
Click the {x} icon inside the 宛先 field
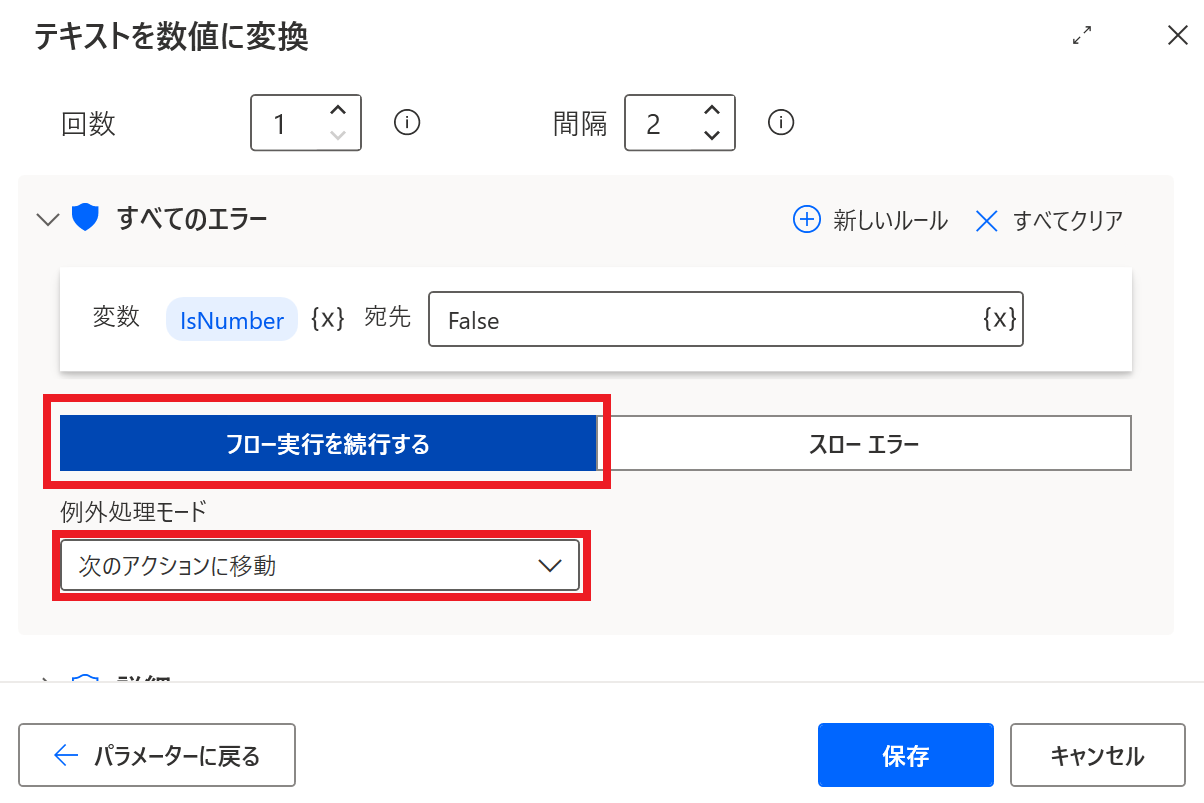[x=999, y=319]
